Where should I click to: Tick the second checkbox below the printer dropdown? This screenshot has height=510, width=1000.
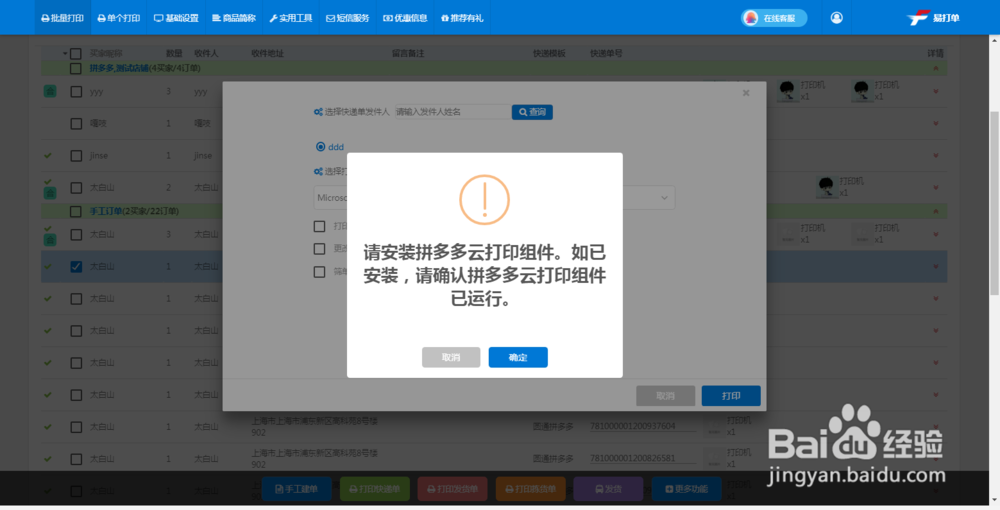[x=320, y=249]
